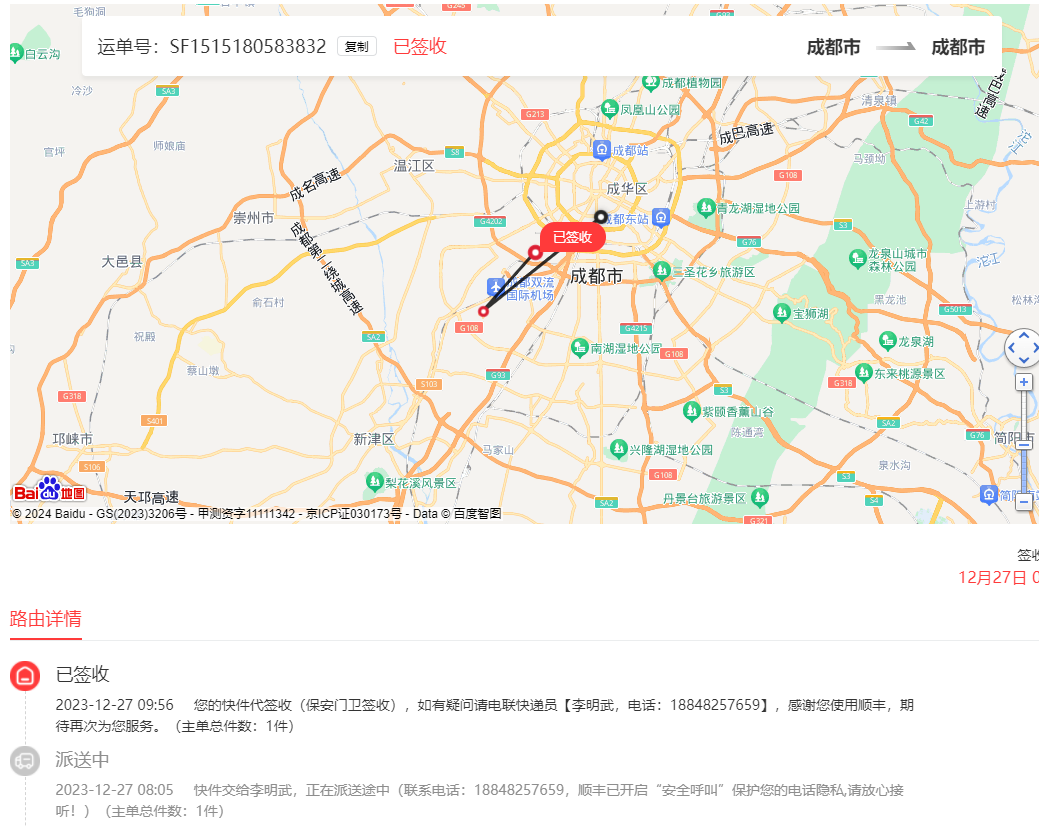
Task: Click the Baidu 地图 logo
Action: 50,490
